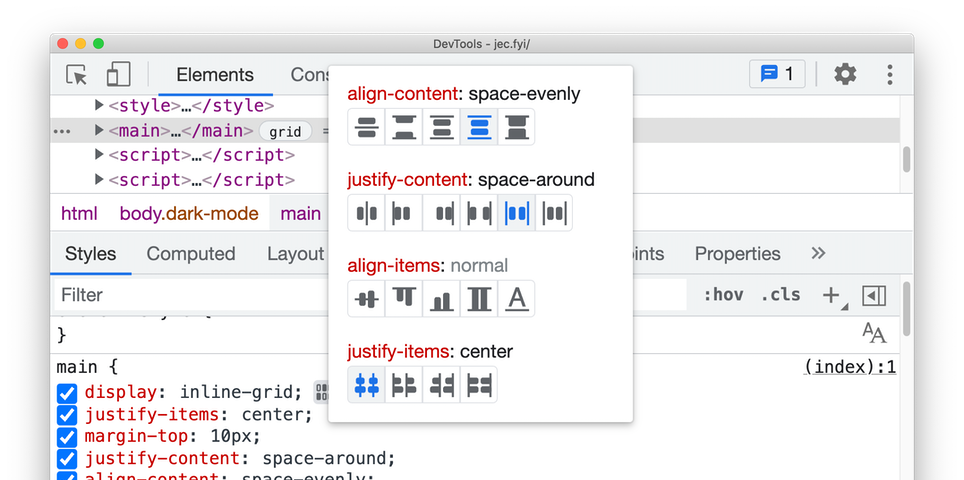Select justify-content center icon
This screenshot has width=964, height=480.
(366, 213)
